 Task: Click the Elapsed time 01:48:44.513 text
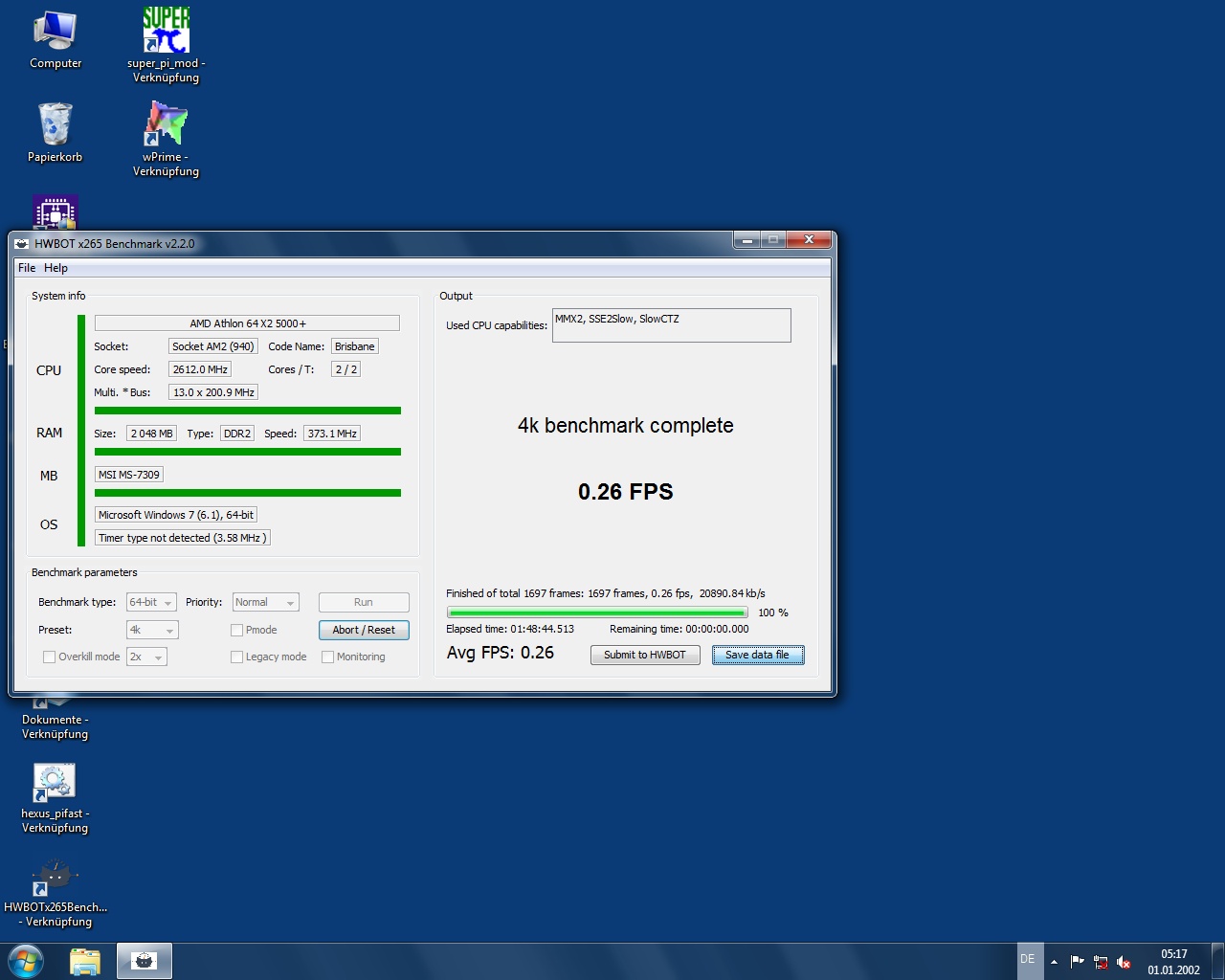click(510, 629)
